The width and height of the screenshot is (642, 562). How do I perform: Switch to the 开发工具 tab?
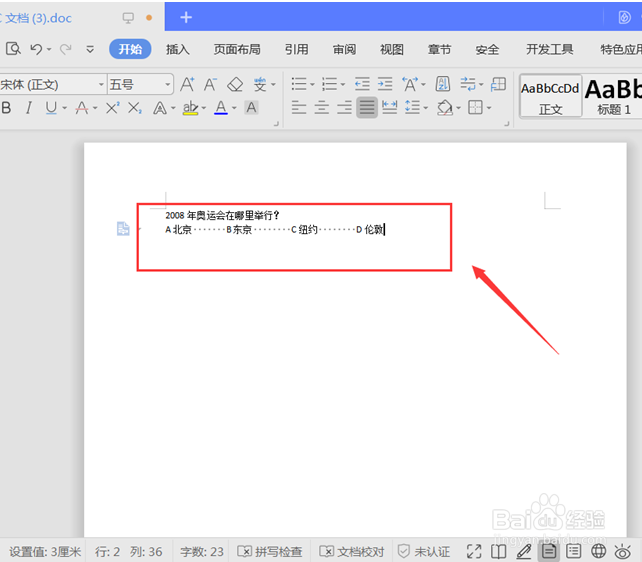click(x=549, y=50)
